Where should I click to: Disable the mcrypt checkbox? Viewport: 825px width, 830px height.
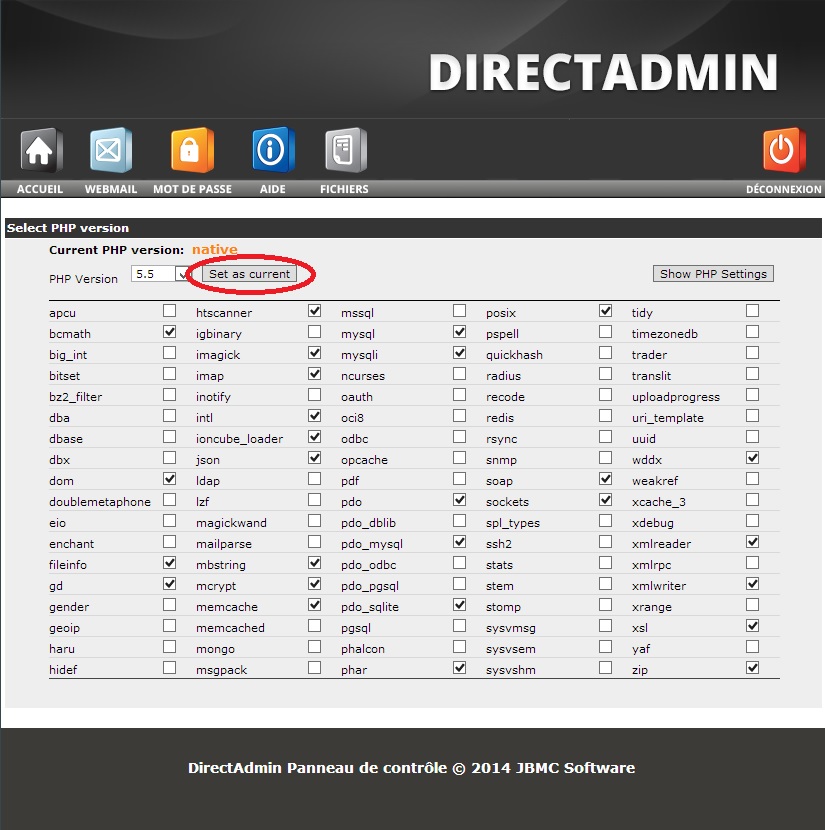314,584
